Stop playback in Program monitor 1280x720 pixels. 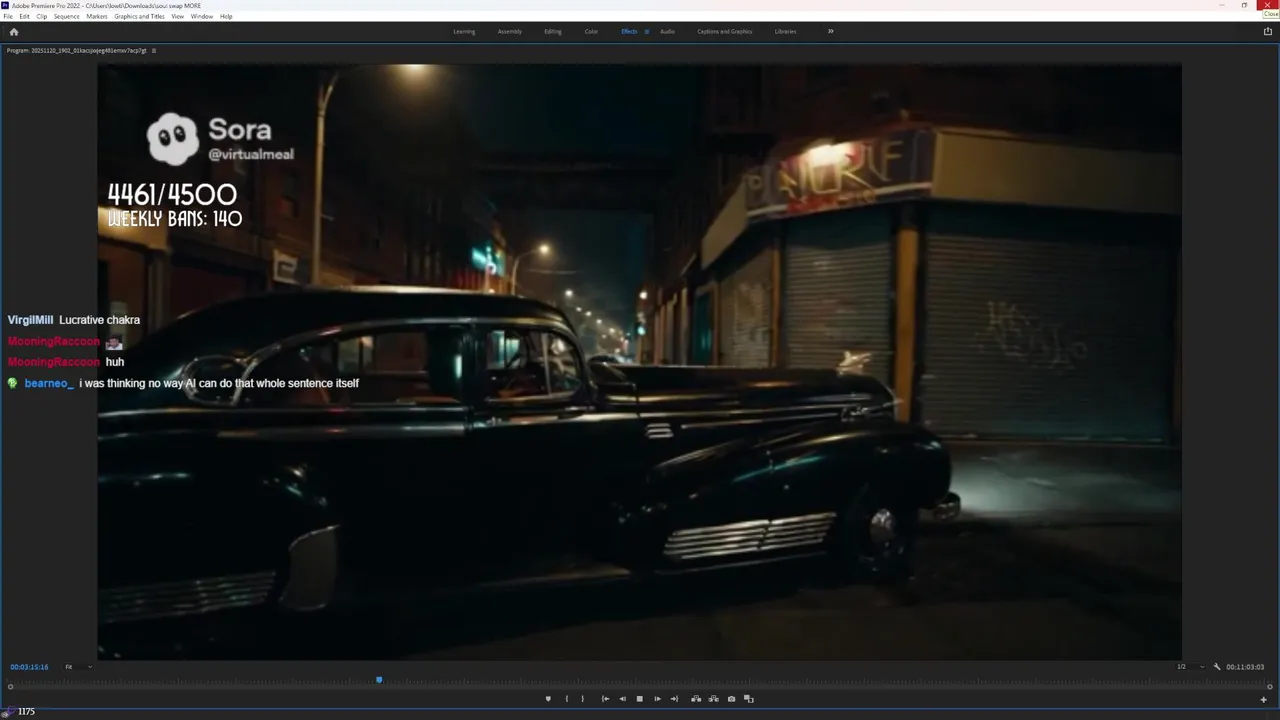tap(640, 699)
